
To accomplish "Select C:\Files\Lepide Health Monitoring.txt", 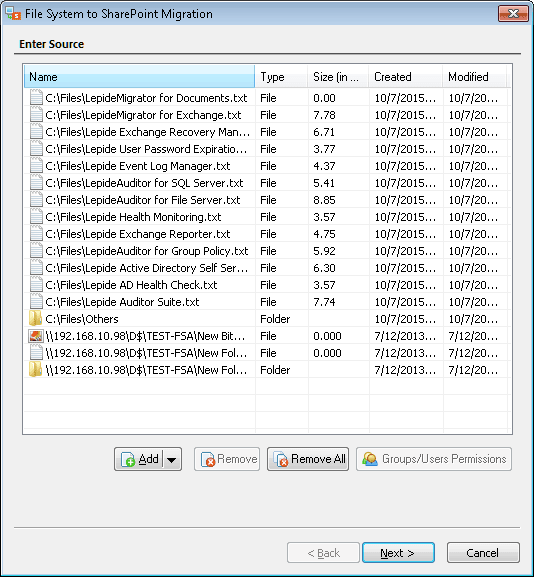I will 133,217.
